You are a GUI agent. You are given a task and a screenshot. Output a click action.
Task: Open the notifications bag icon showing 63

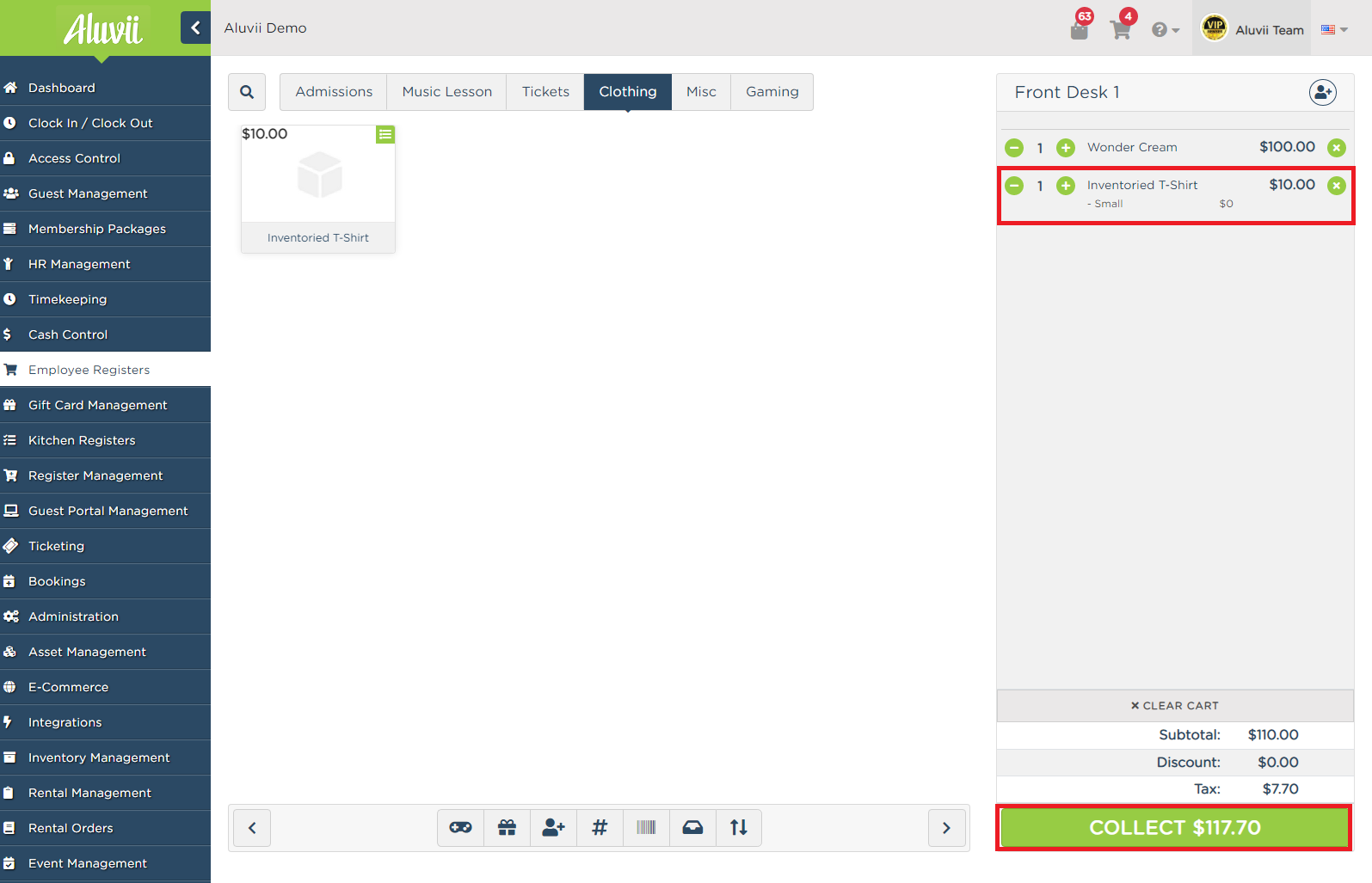pos(1080,29)
